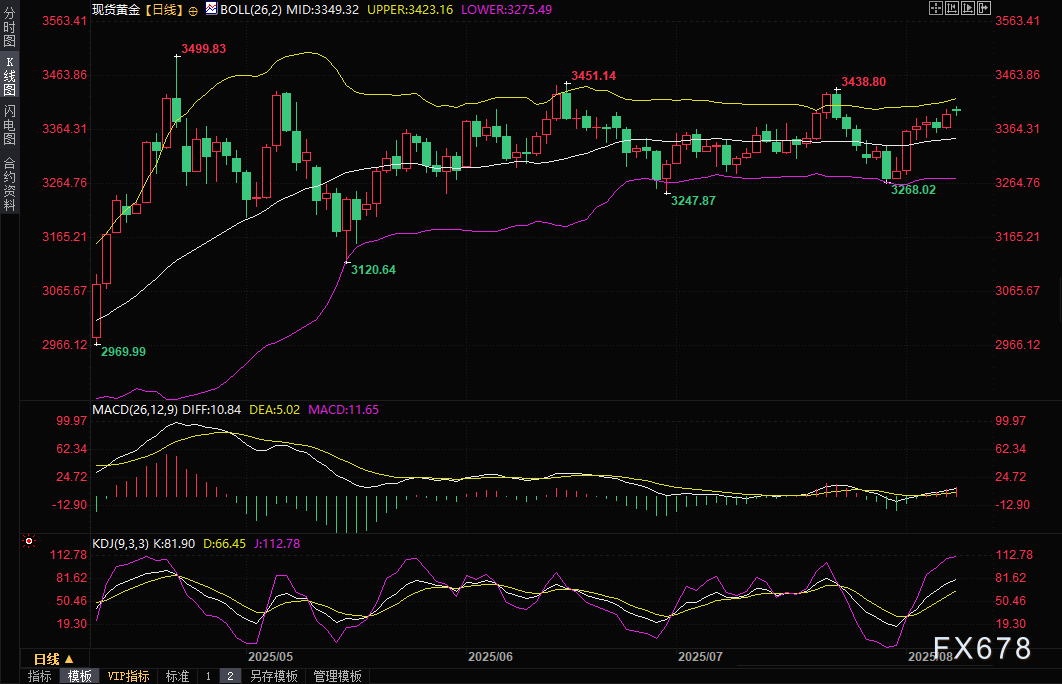Click the circled plus icon beside 日线 title

[193, 10]
